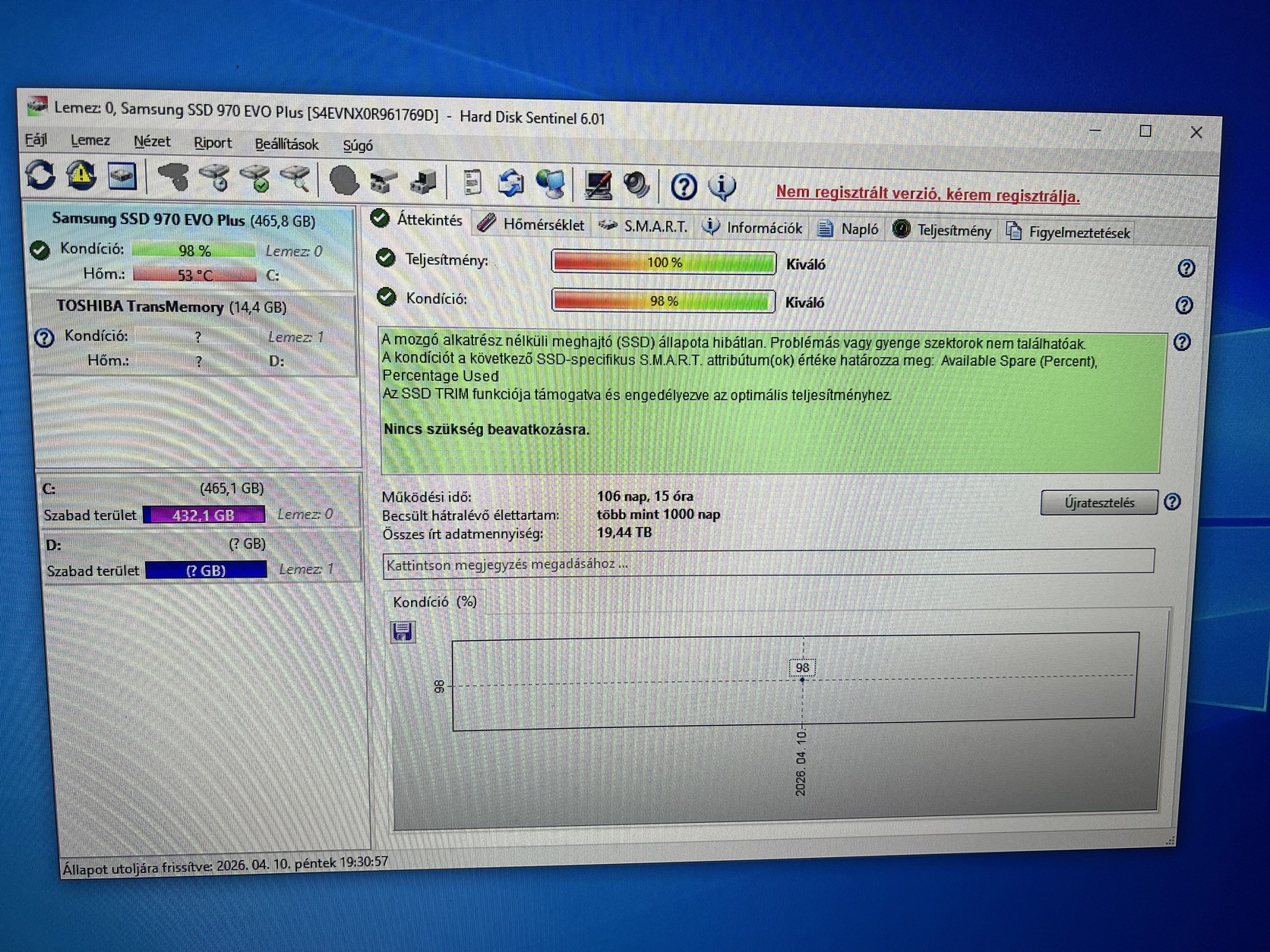Click the blue question mark toolbar help icon
This screenshot has width=1270, height=952.
(684, 186)
